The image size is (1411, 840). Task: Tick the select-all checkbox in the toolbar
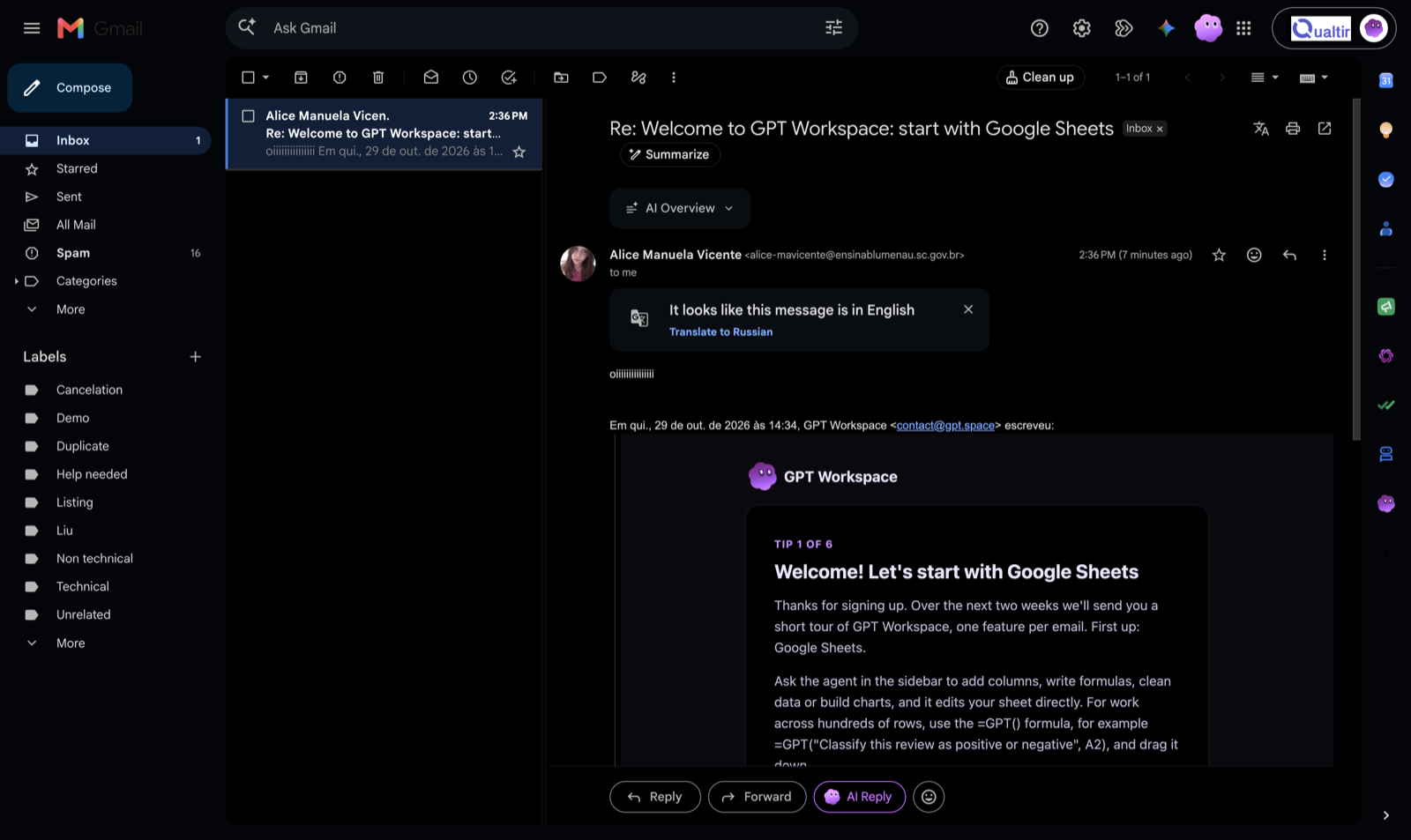point(248,78)
